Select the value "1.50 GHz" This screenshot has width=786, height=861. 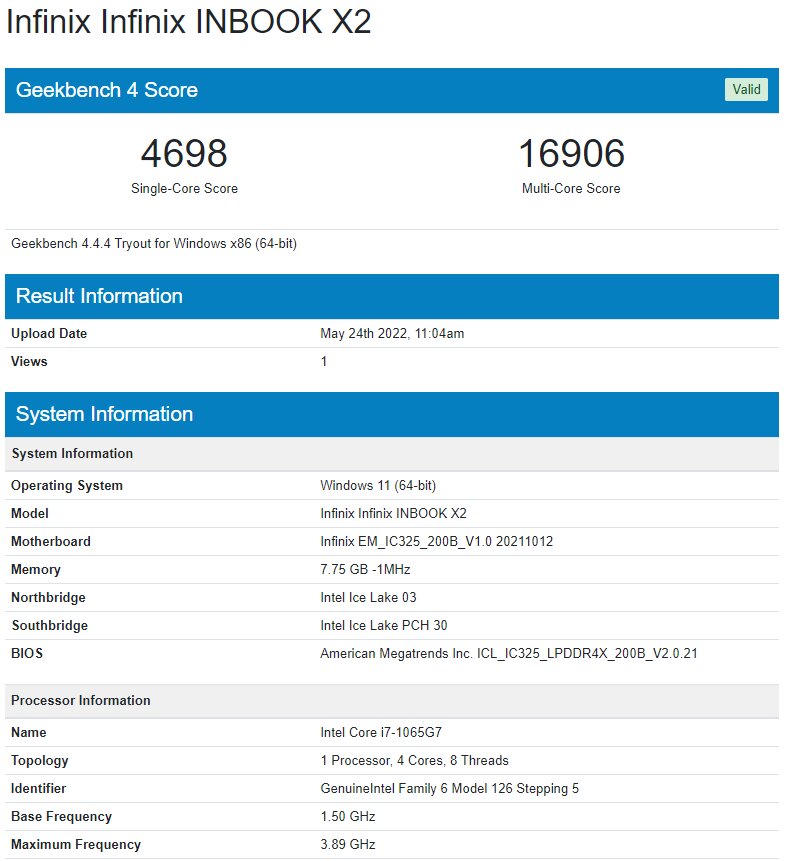click(x=348, y=817)
